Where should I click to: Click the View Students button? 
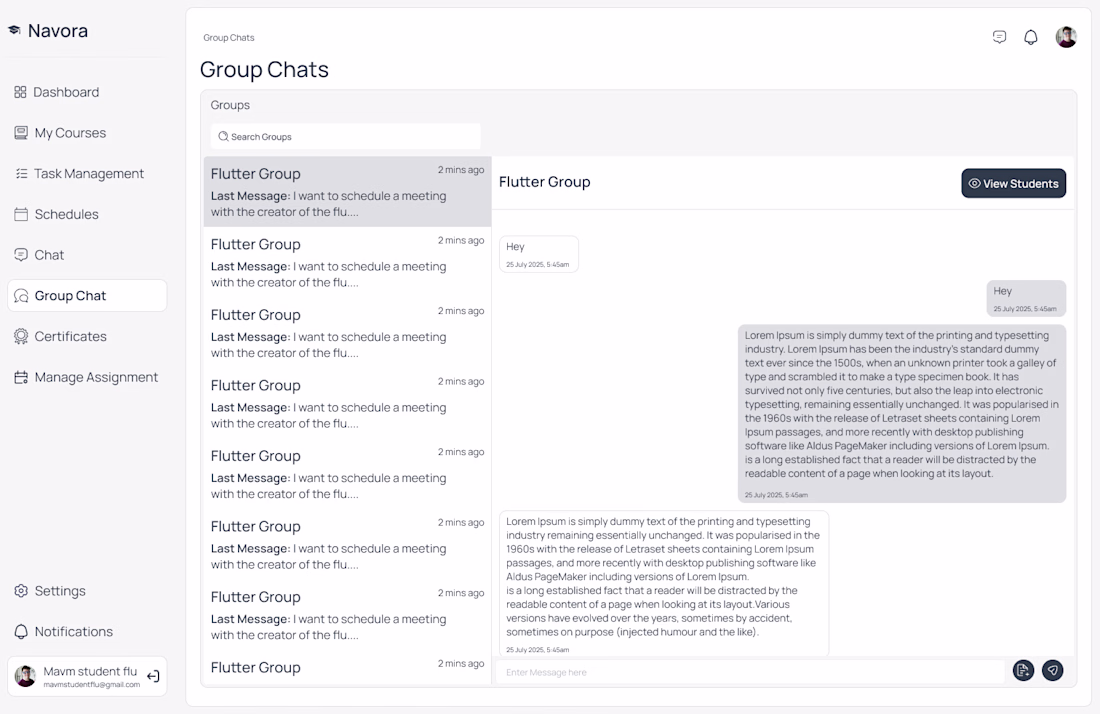click(x=1013, y=183)
